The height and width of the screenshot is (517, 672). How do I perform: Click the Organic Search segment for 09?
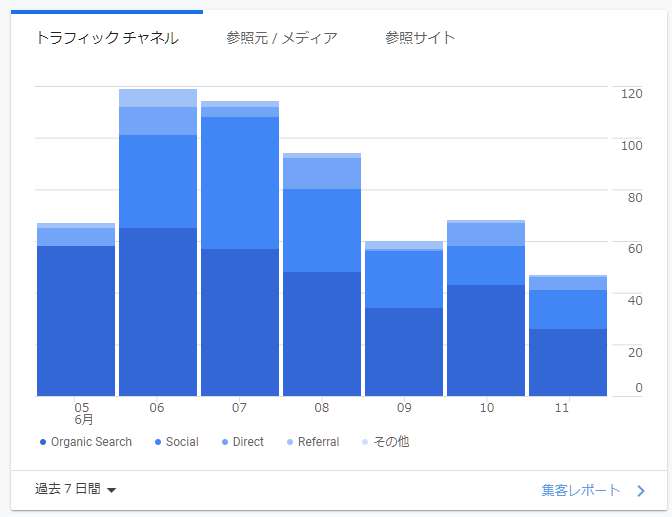coord(404,351)
